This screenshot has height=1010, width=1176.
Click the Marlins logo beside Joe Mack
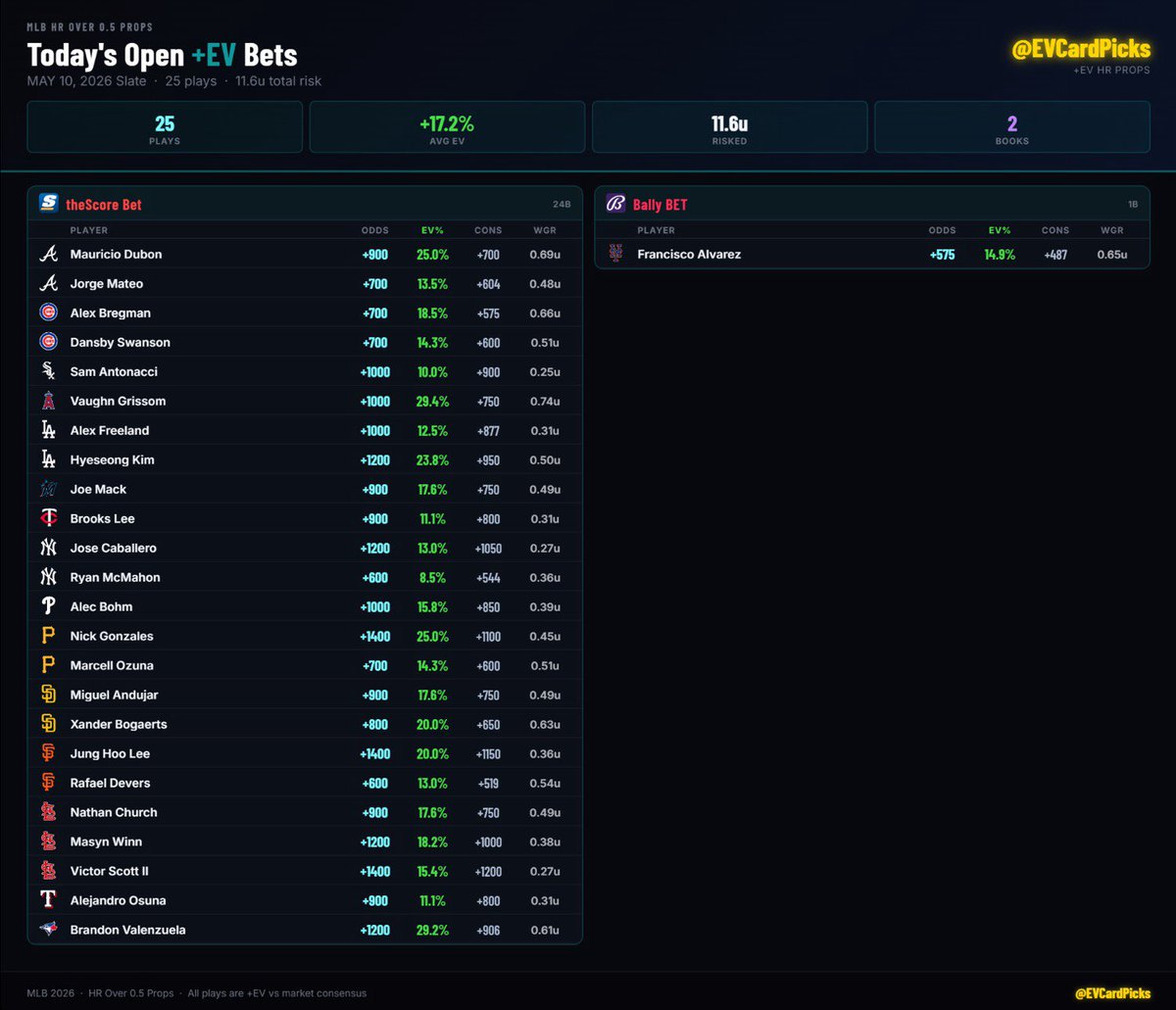click(48, 489)
